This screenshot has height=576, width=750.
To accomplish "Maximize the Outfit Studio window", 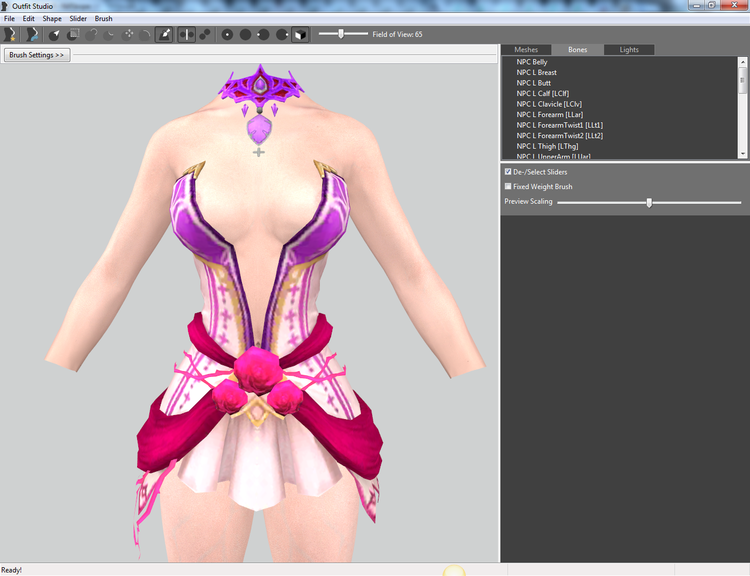I will click(x=711, y=5).
